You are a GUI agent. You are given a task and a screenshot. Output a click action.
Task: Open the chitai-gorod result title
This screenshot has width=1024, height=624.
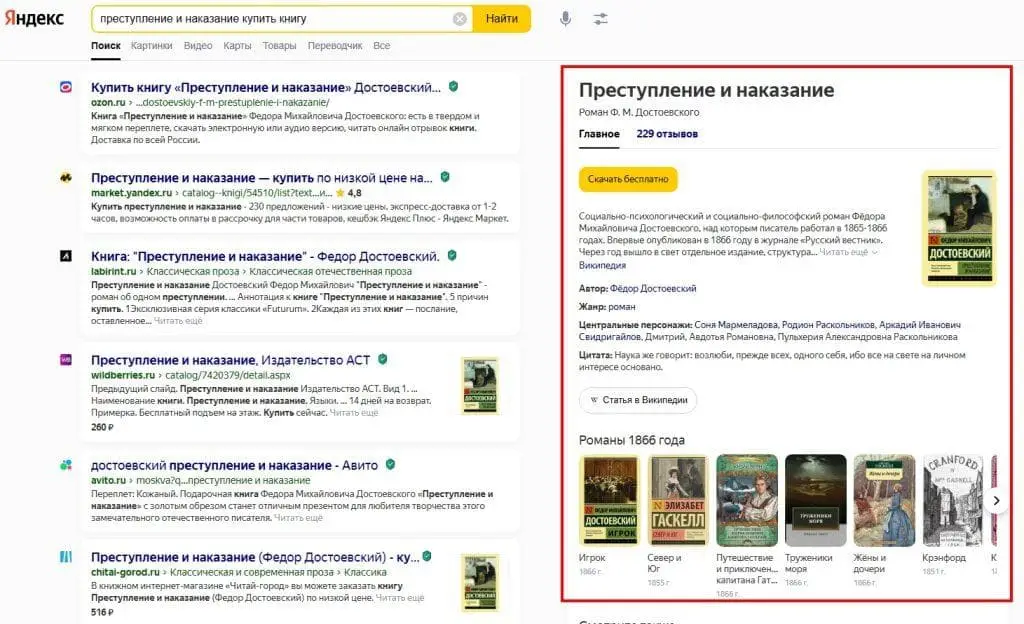[x=255, y=557]
